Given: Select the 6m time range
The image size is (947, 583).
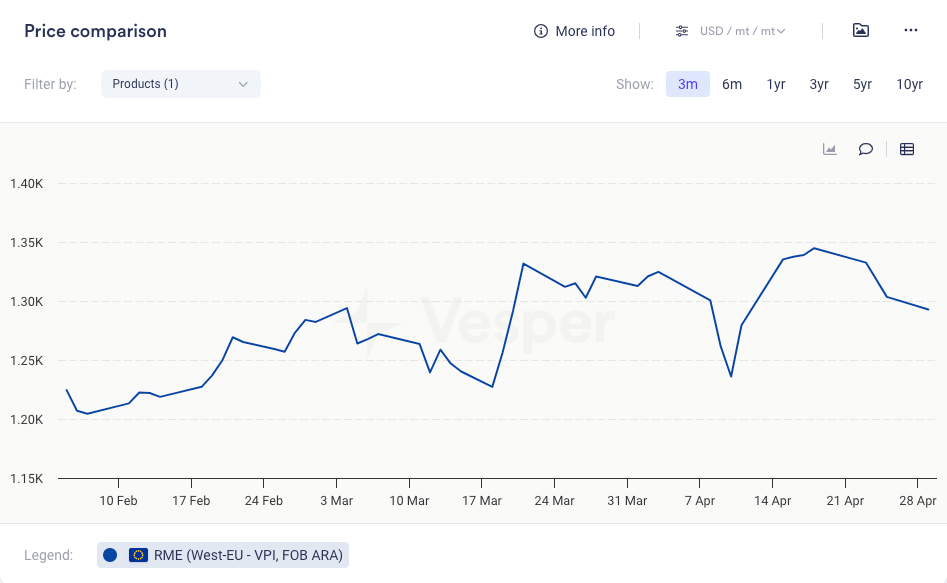Looking at the screenshot, I should pyautogui.click(x=732, y=84).
